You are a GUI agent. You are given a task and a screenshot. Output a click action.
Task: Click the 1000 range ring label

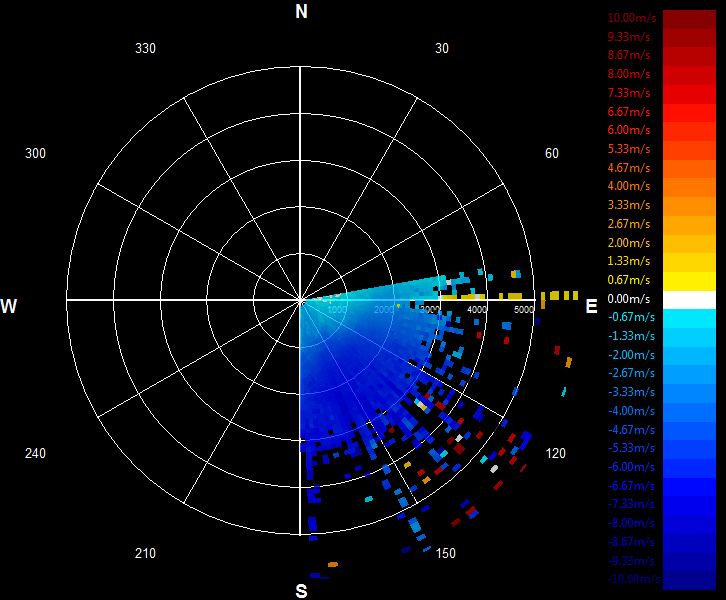click(x=337, y=309)
